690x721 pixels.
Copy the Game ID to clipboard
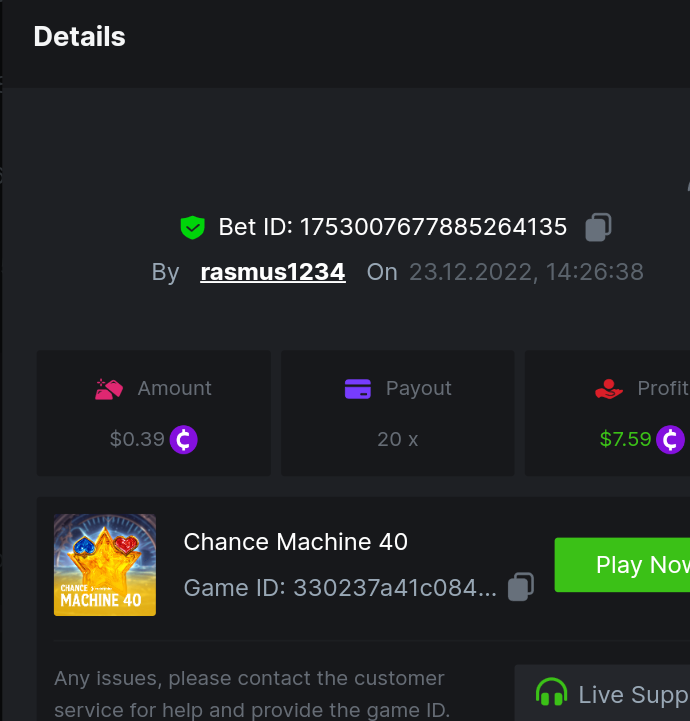click(x=520, y=587)
